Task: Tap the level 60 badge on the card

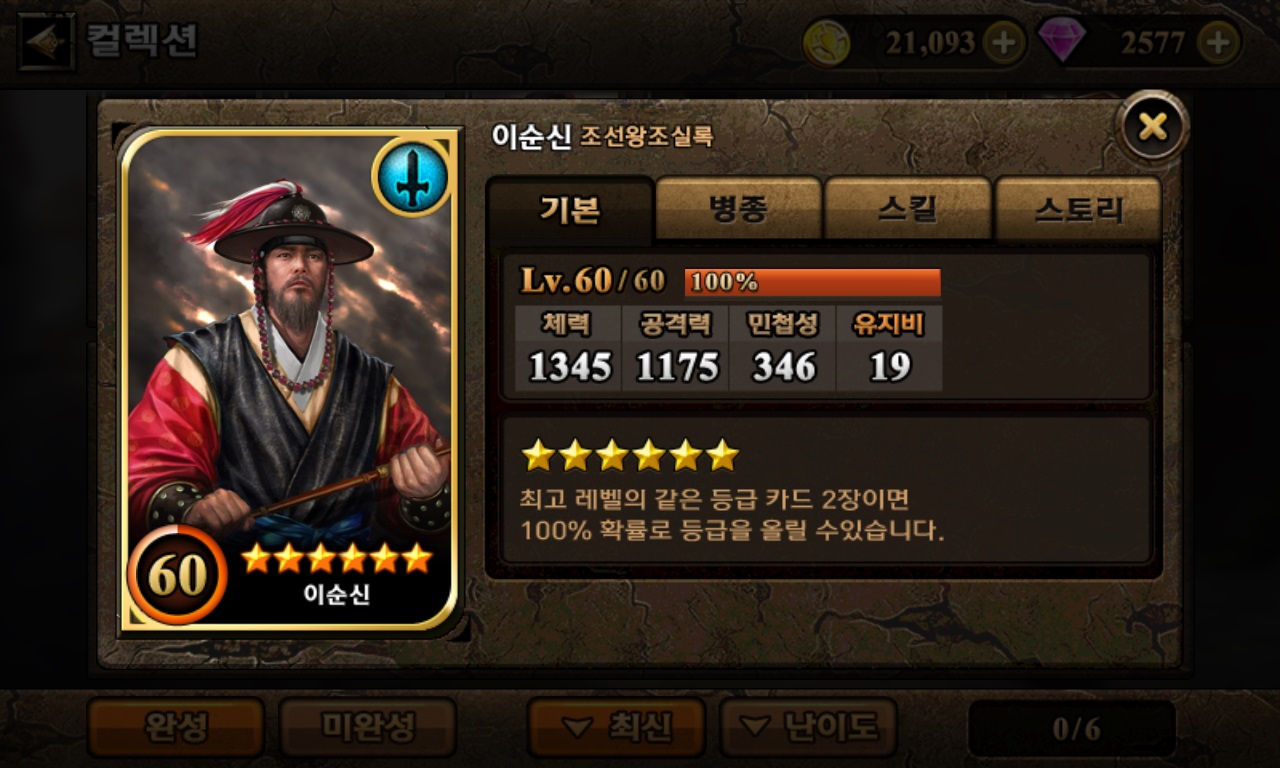Action: coord(178,574)
